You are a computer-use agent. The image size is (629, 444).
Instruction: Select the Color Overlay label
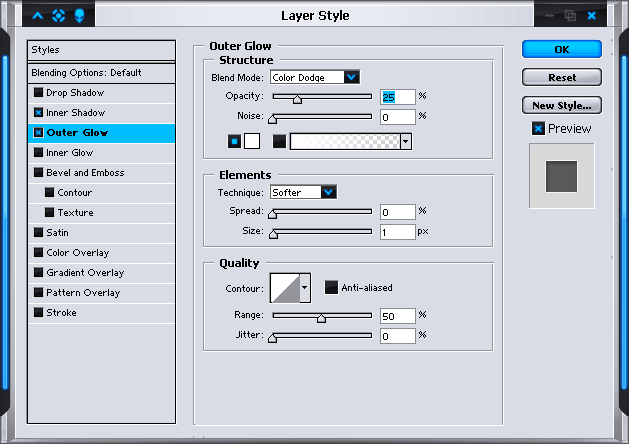click(77, 253)
